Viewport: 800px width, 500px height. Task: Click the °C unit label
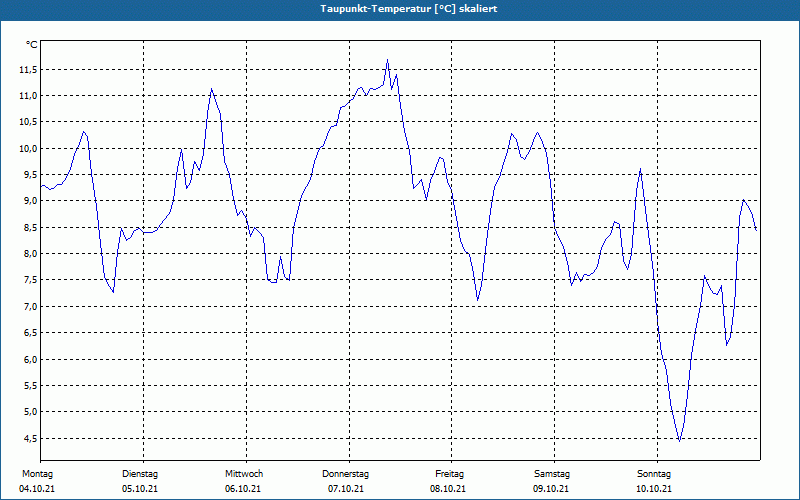(32, 45)
